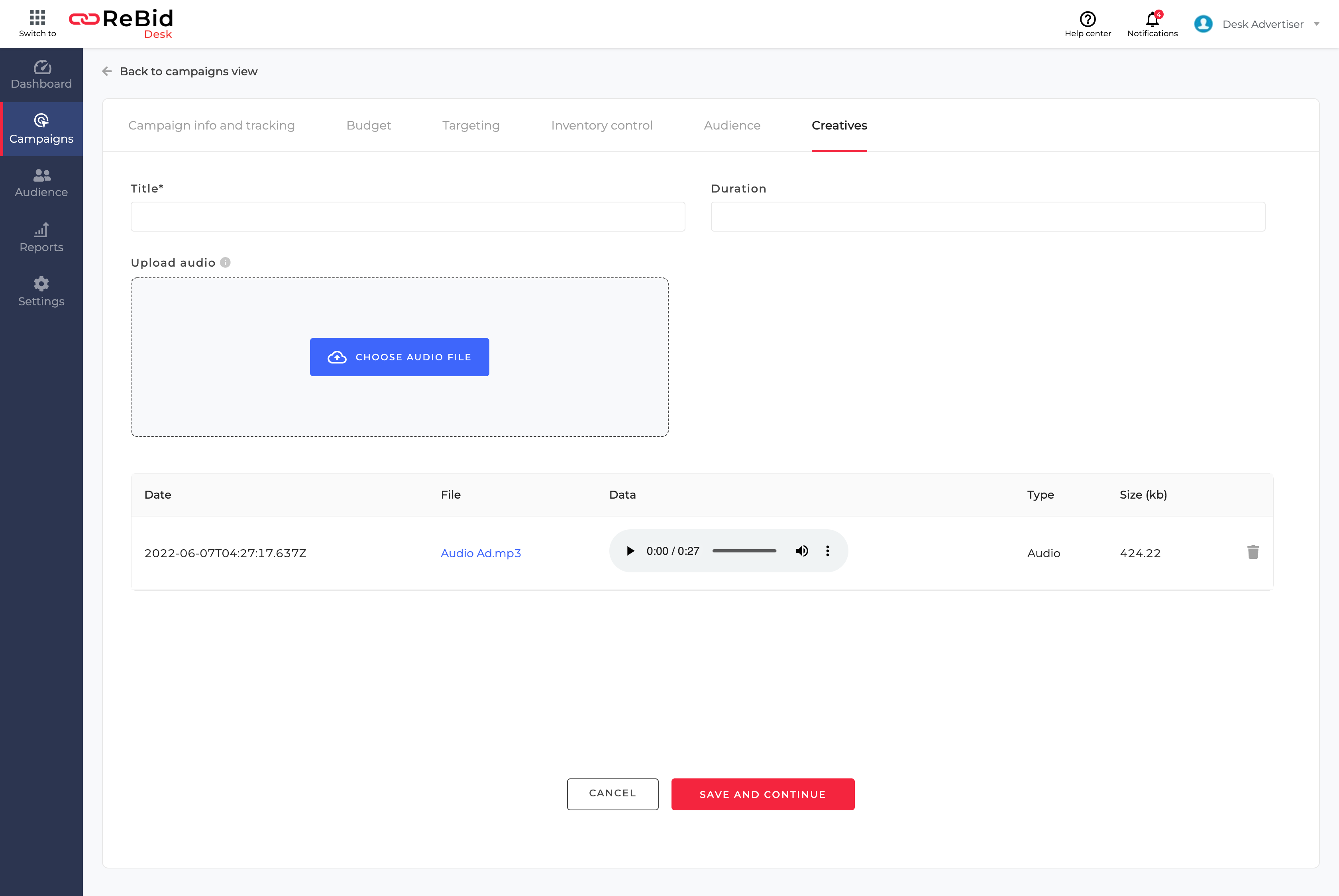Viewport: 1339px width, 896px height.
Task: Focus the Duration input field
Action: [x=988, y=216]
